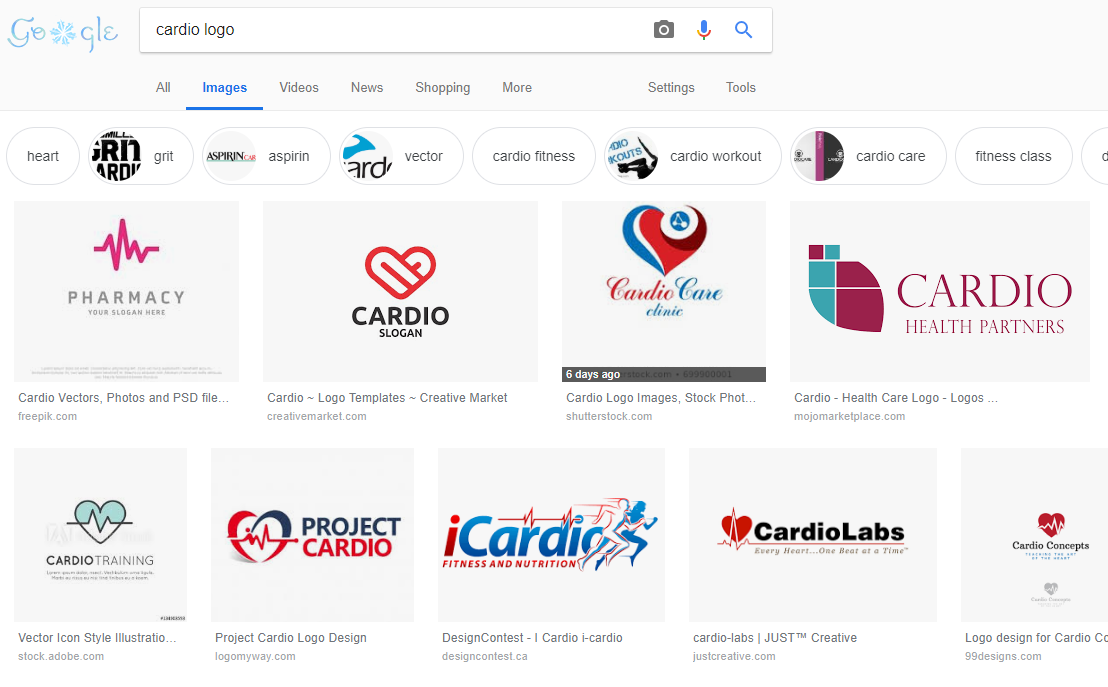The image size is (1108, 687).
Task: Click the blue magnifying glass search icon
Action: click(743, 30)
